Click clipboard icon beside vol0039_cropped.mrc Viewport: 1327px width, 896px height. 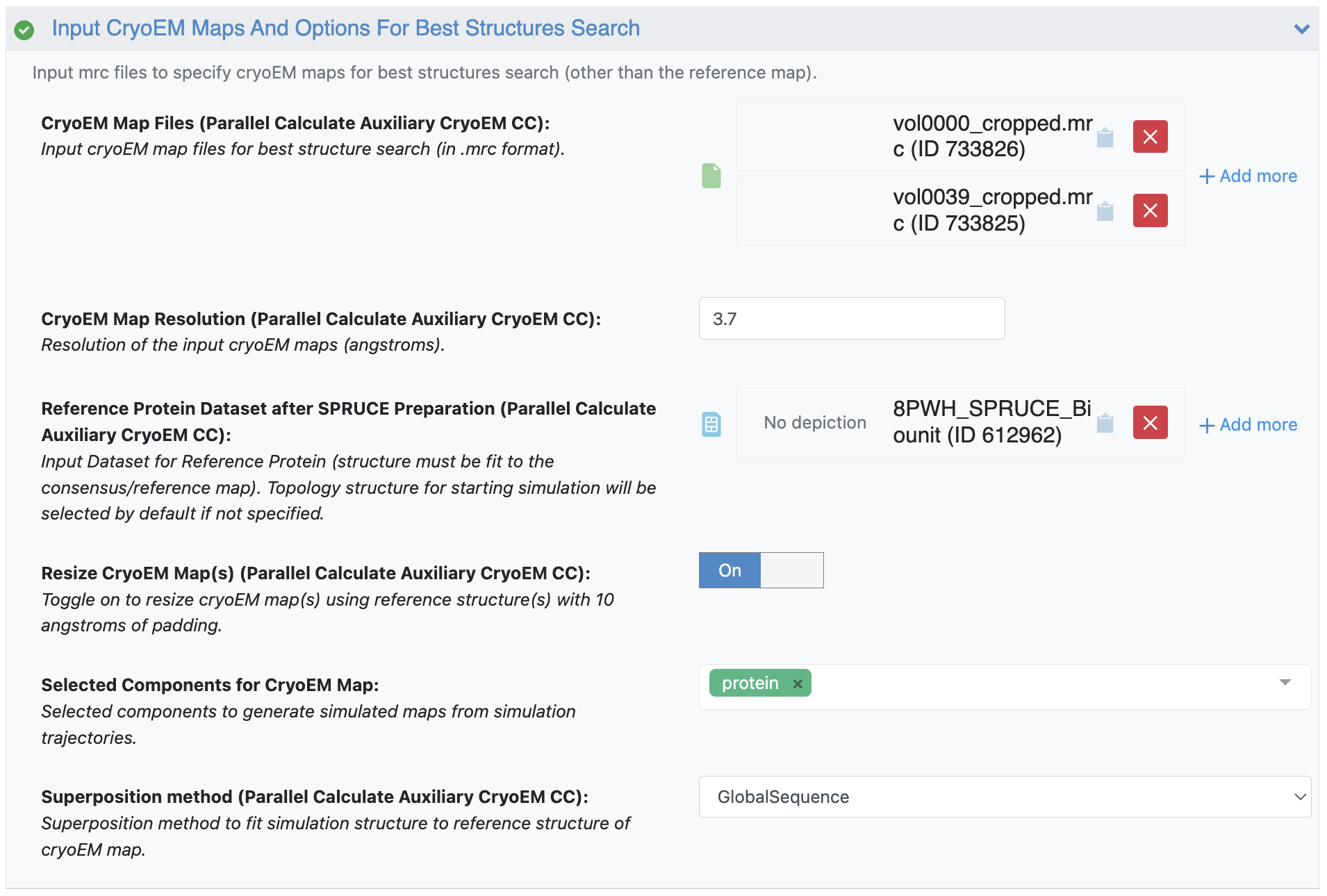coord(1105,211)
